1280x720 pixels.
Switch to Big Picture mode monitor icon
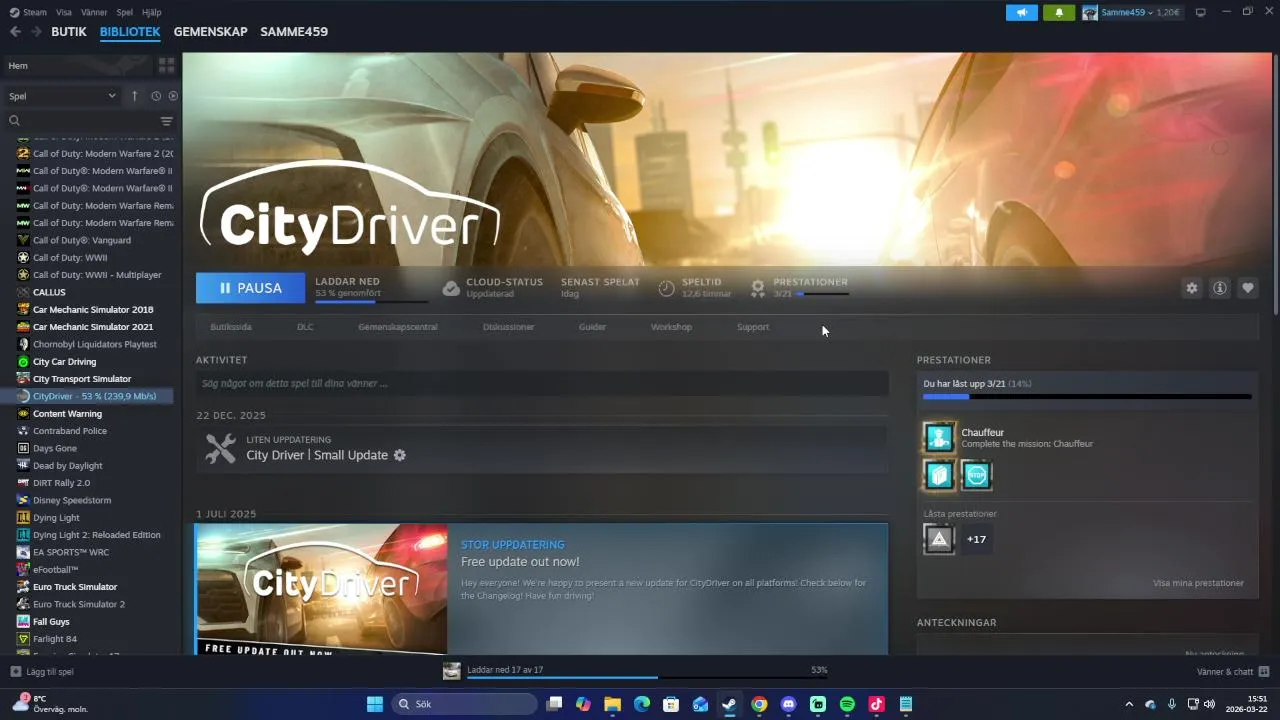(x=1201, y=12)
